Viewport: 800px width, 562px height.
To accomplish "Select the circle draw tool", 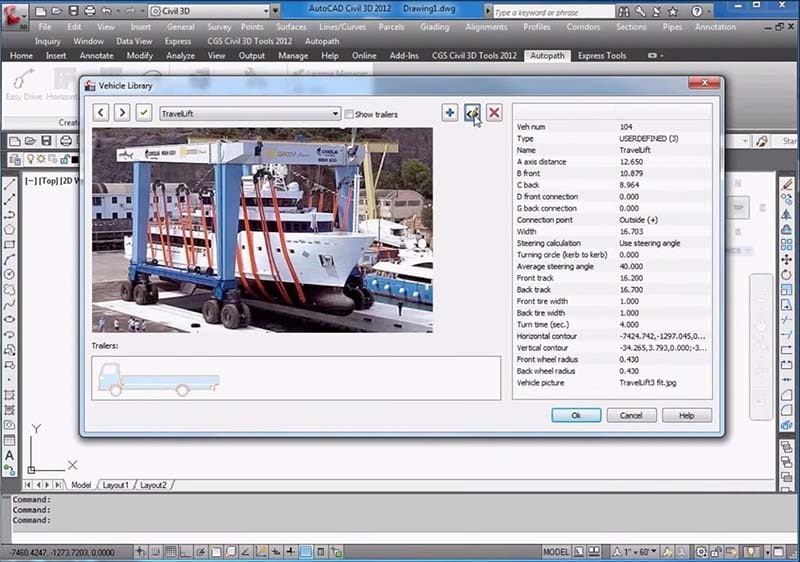I will (x=9, y=274).
